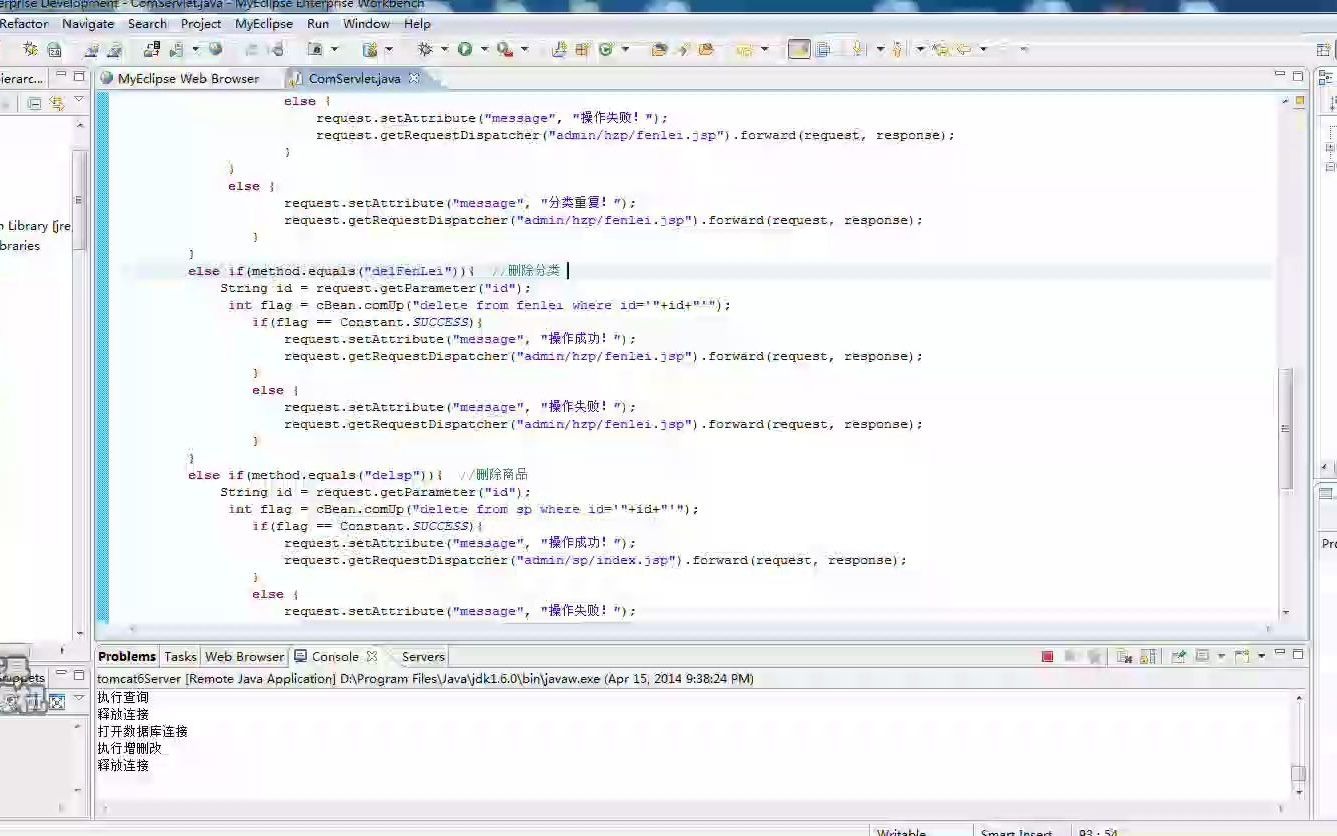
Task: Close the Console view tab
Action: click(x=372, y=656)
